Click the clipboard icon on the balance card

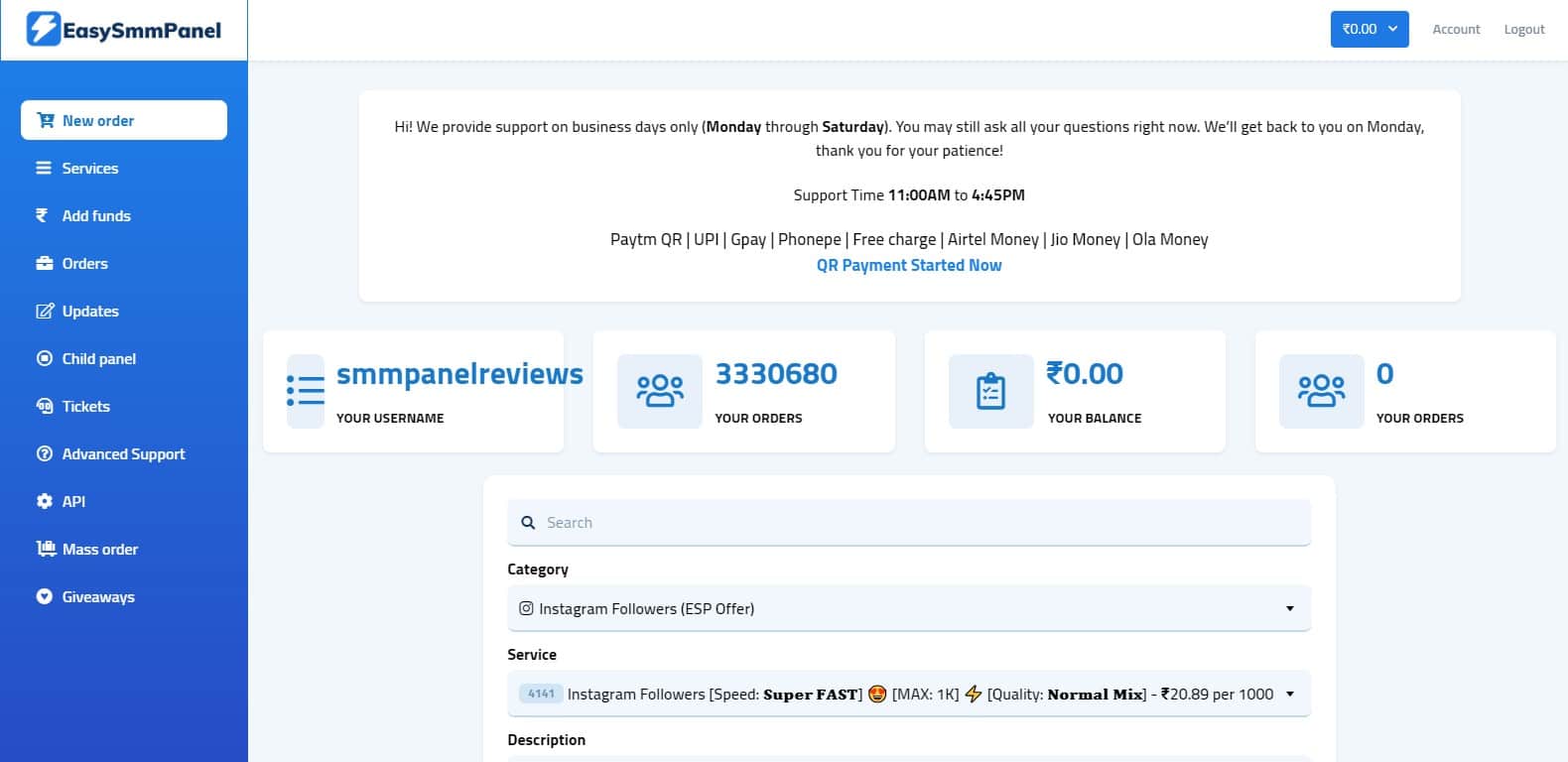pyautogui.click(x=990, y=392)
